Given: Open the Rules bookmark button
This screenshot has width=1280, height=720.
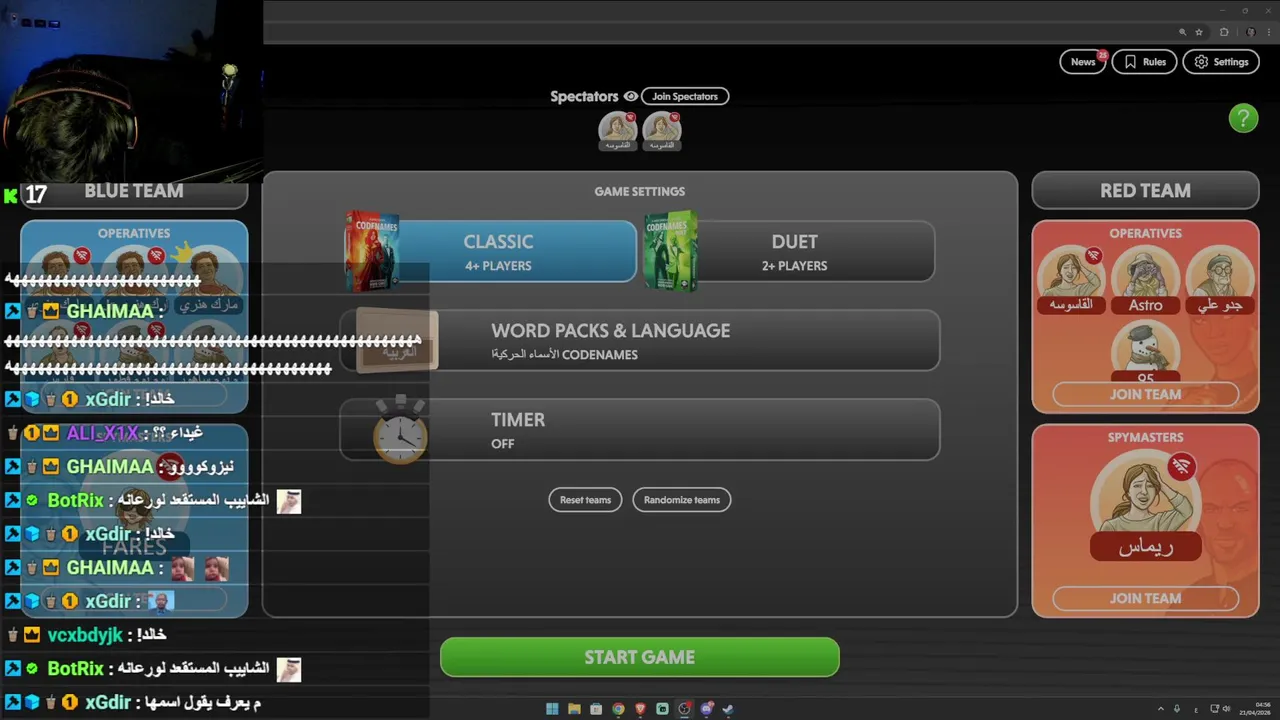Looking at the screenshot, I should click(x=1144, y=62).
